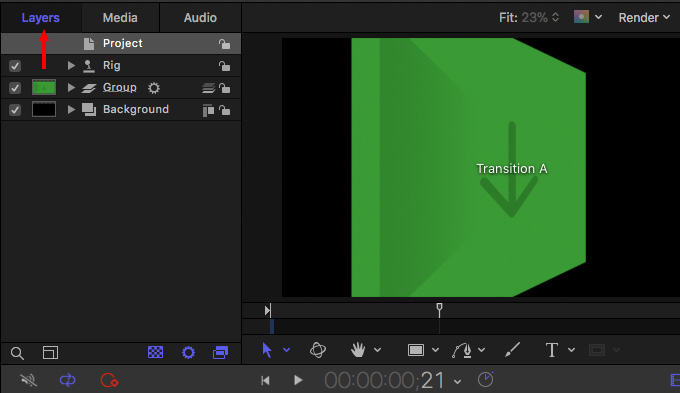Toggle the audio mute speaker button

click(x=29, y=380)
